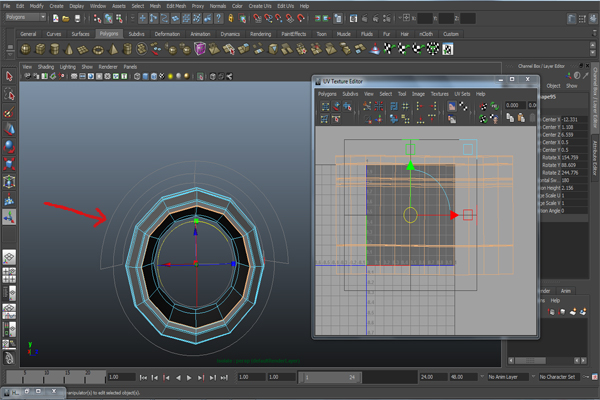Activate the Move tool in toolbox
Image resolution: width=600 pixels, height=400 pixels.
(9, 129)
